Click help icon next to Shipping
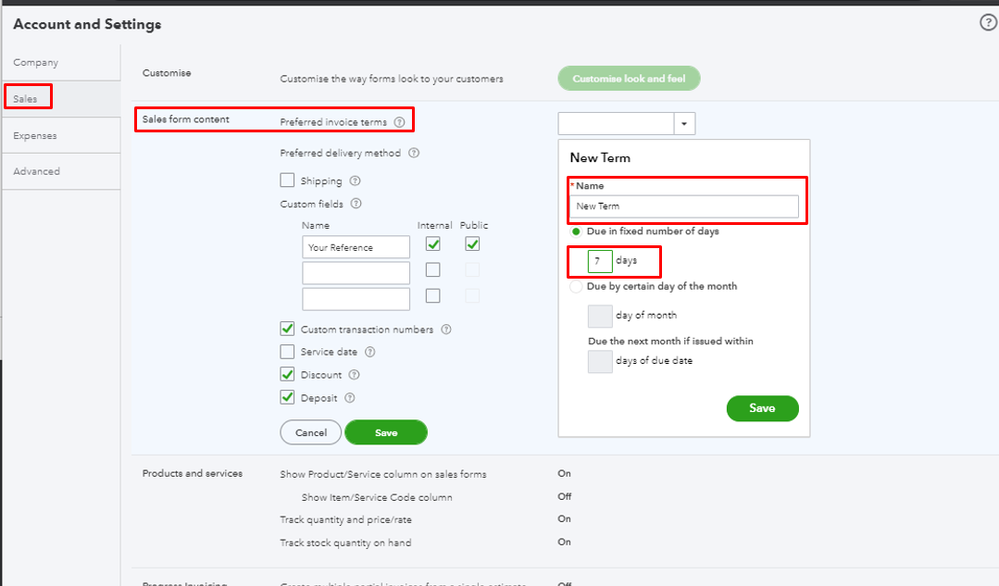This screenshot has height=586, width=999. click(x=355, y=181)
